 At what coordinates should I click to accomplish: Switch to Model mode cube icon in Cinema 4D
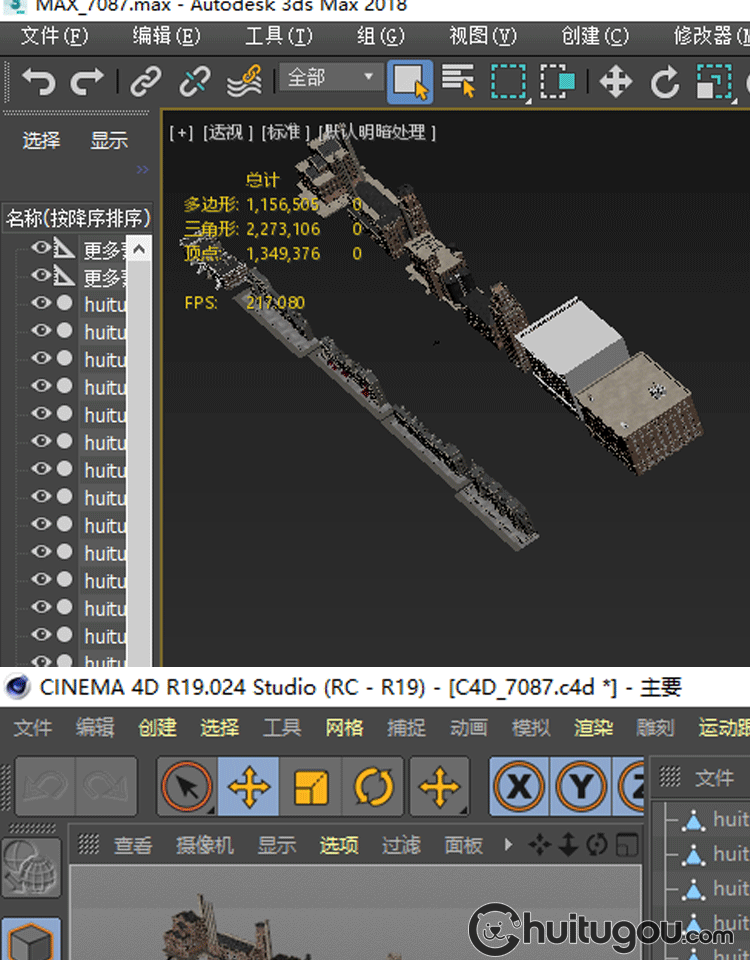tap(31, 940)
